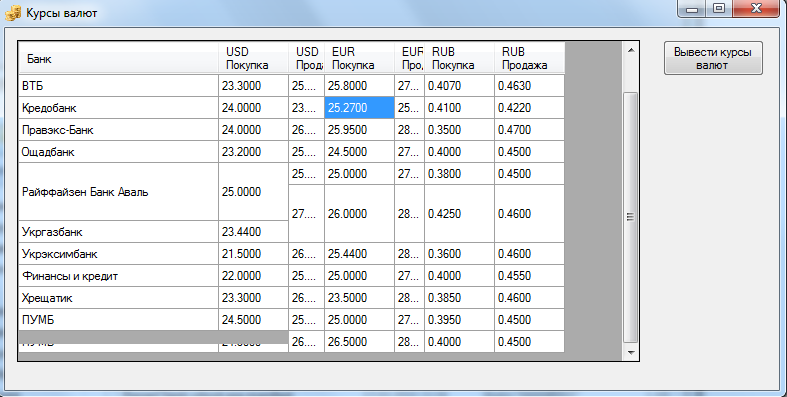The height and width of the screenshot is (397, 787).
Task: Select the 'Финансы и кредит' cell
Action: click(x=118, y=276)
